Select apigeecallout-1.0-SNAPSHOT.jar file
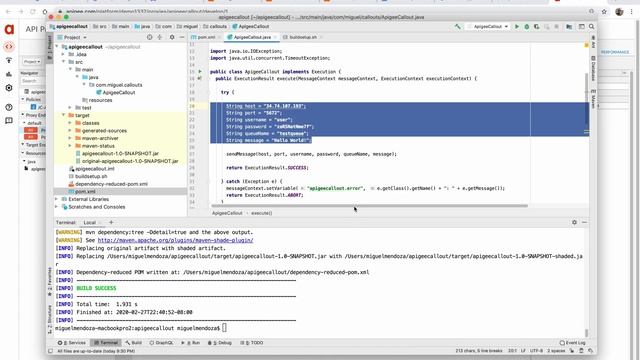640x360 pixels. [x=120, y=153]
